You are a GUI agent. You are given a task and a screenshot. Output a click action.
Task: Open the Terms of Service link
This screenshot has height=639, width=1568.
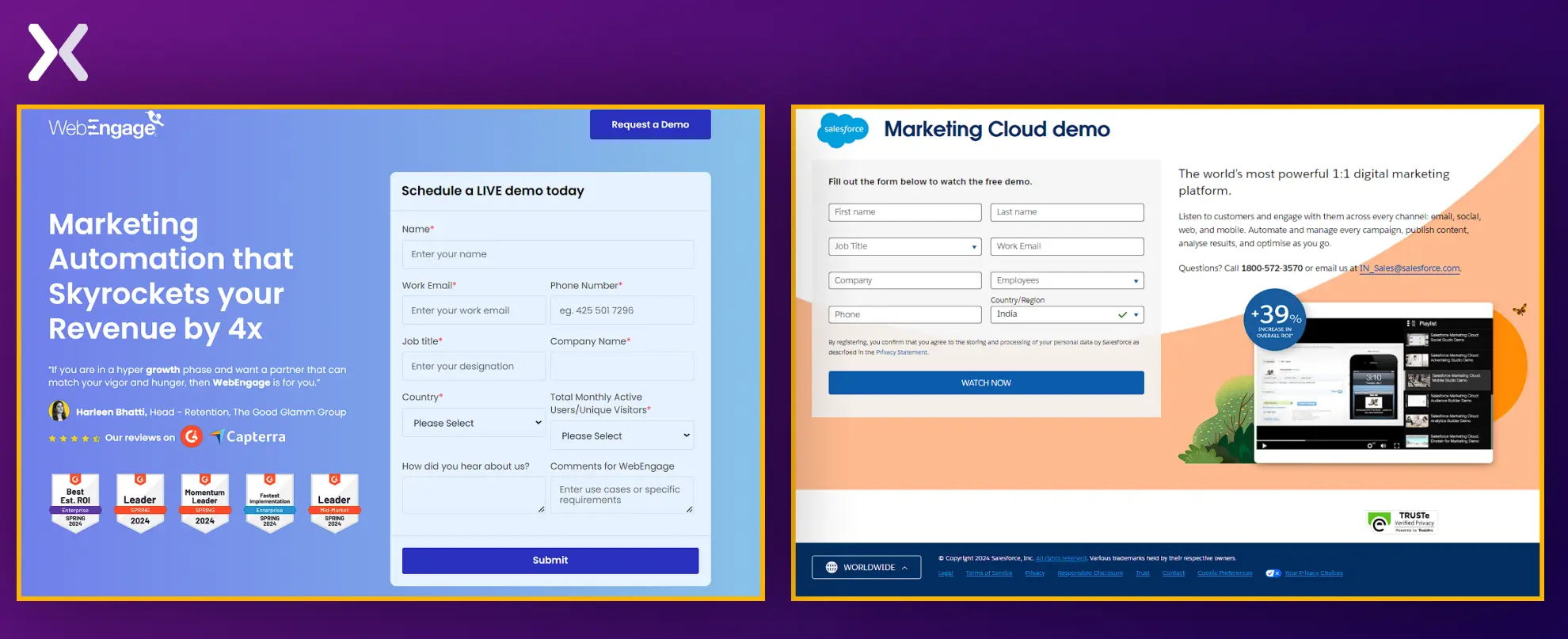[989, 573]
